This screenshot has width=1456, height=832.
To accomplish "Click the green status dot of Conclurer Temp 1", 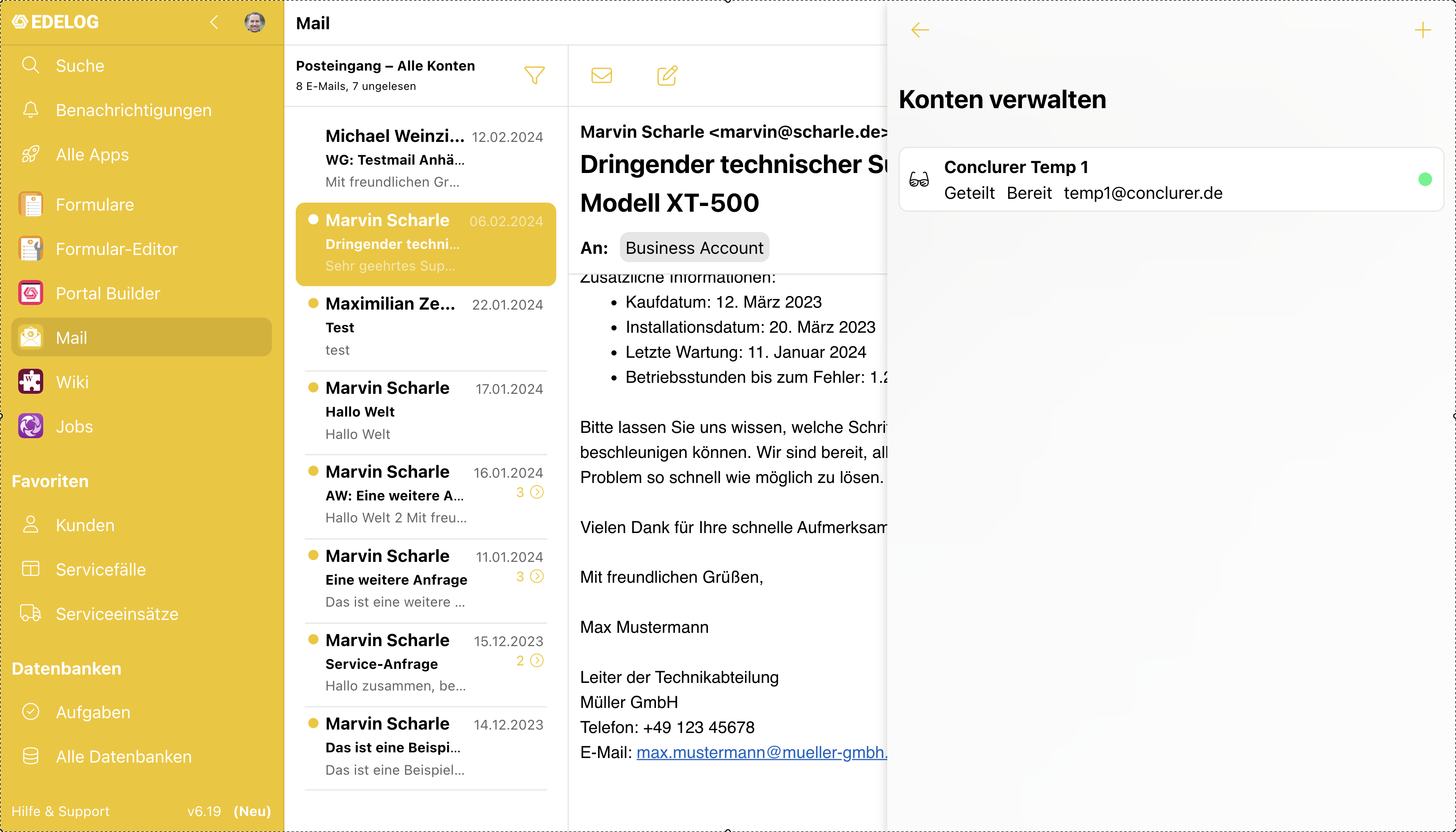I will [x=1425, y=179].
